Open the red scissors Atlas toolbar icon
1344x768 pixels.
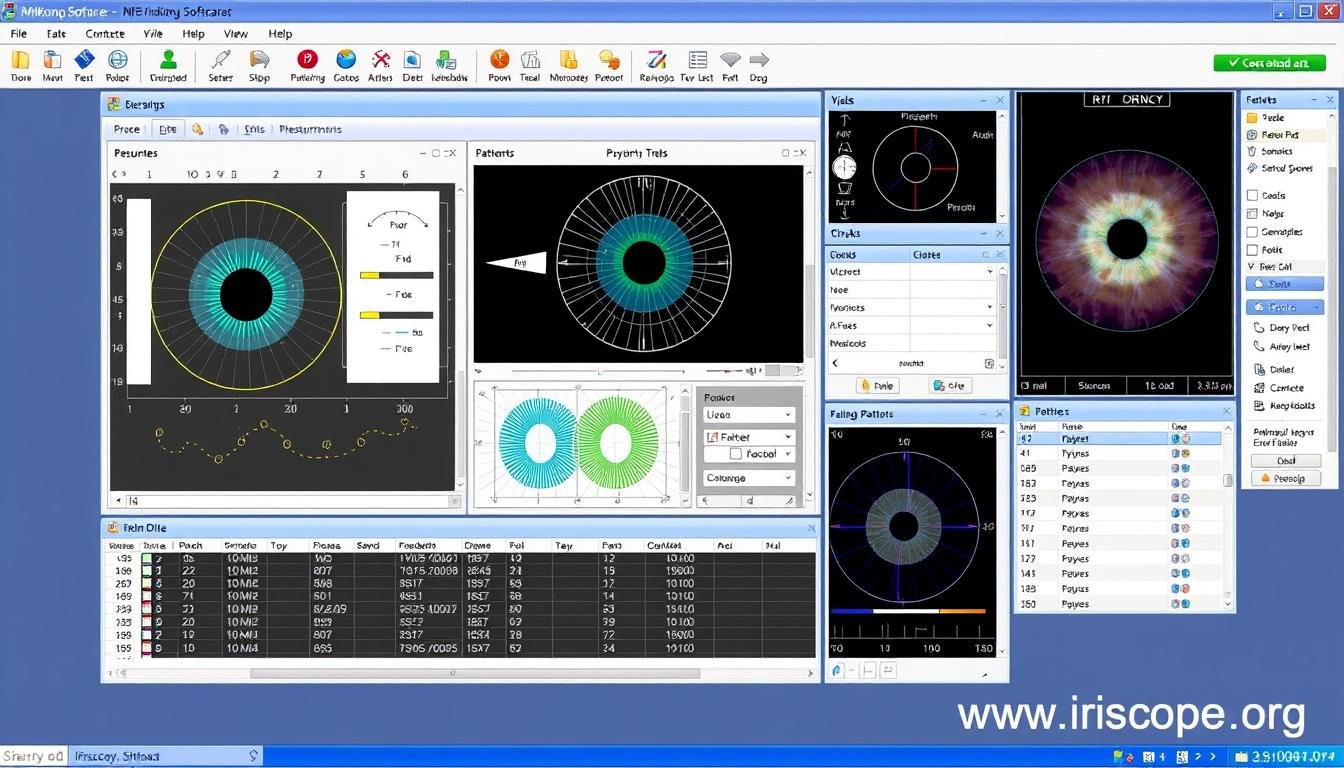(x=381, y=62)
